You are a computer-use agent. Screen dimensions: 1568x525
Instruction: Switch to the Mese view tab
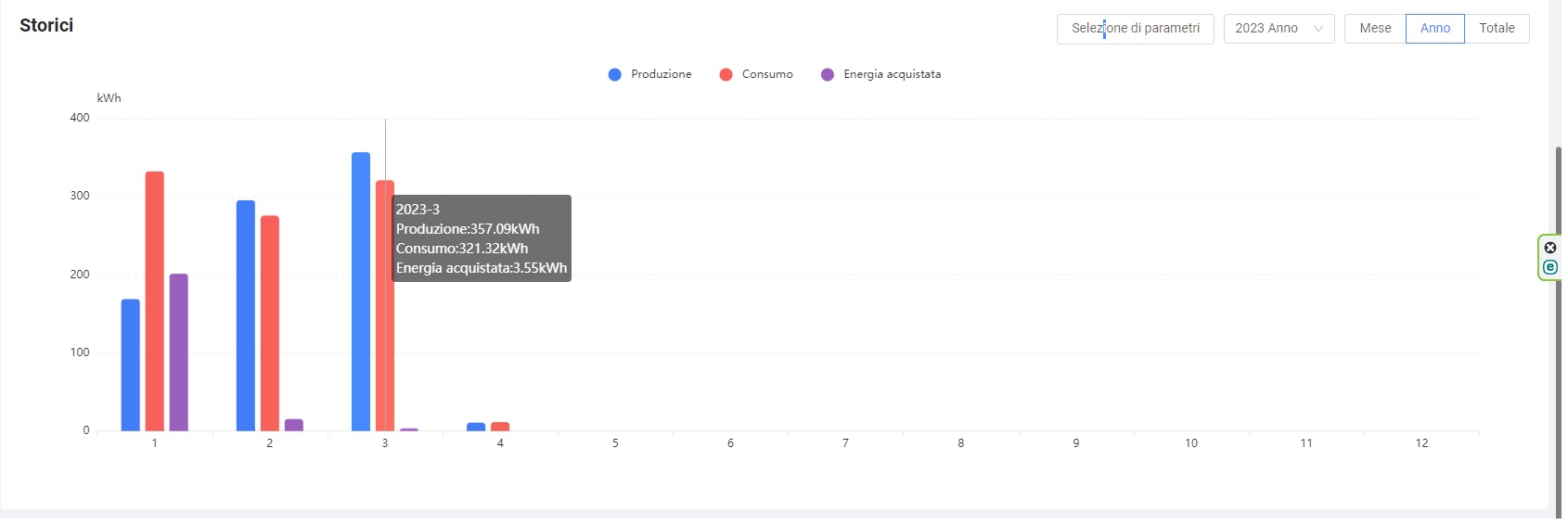click(x=1374, y=29)
